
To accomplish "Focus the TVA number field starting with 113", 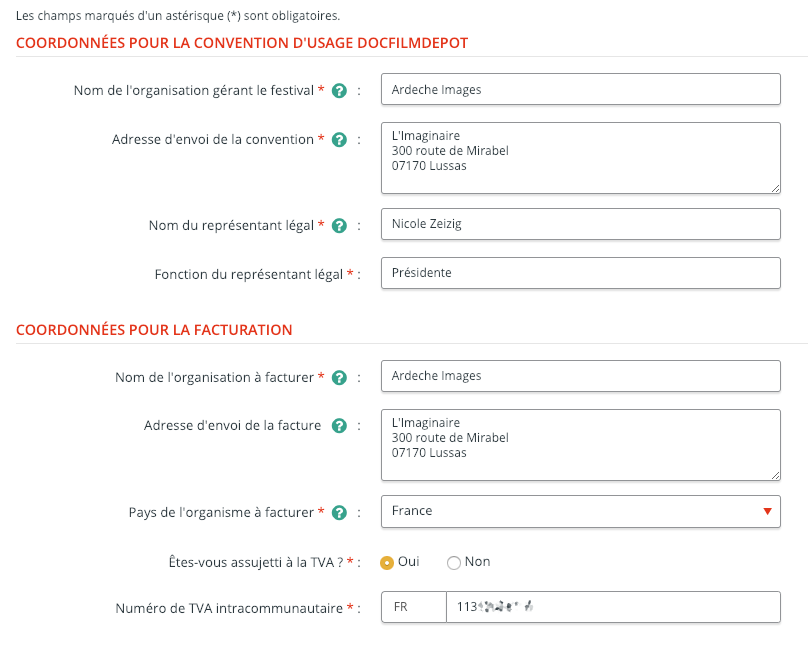I will (612, 607).
